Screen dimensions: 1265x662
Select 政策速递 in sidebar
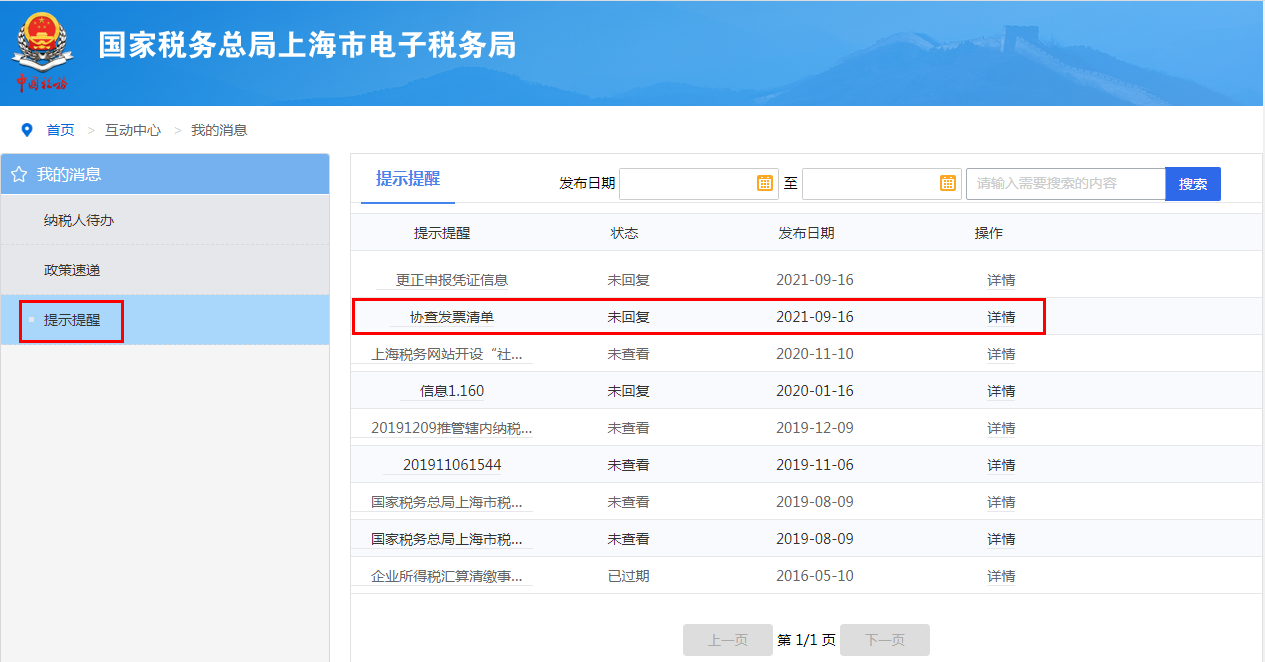[72, 270]
